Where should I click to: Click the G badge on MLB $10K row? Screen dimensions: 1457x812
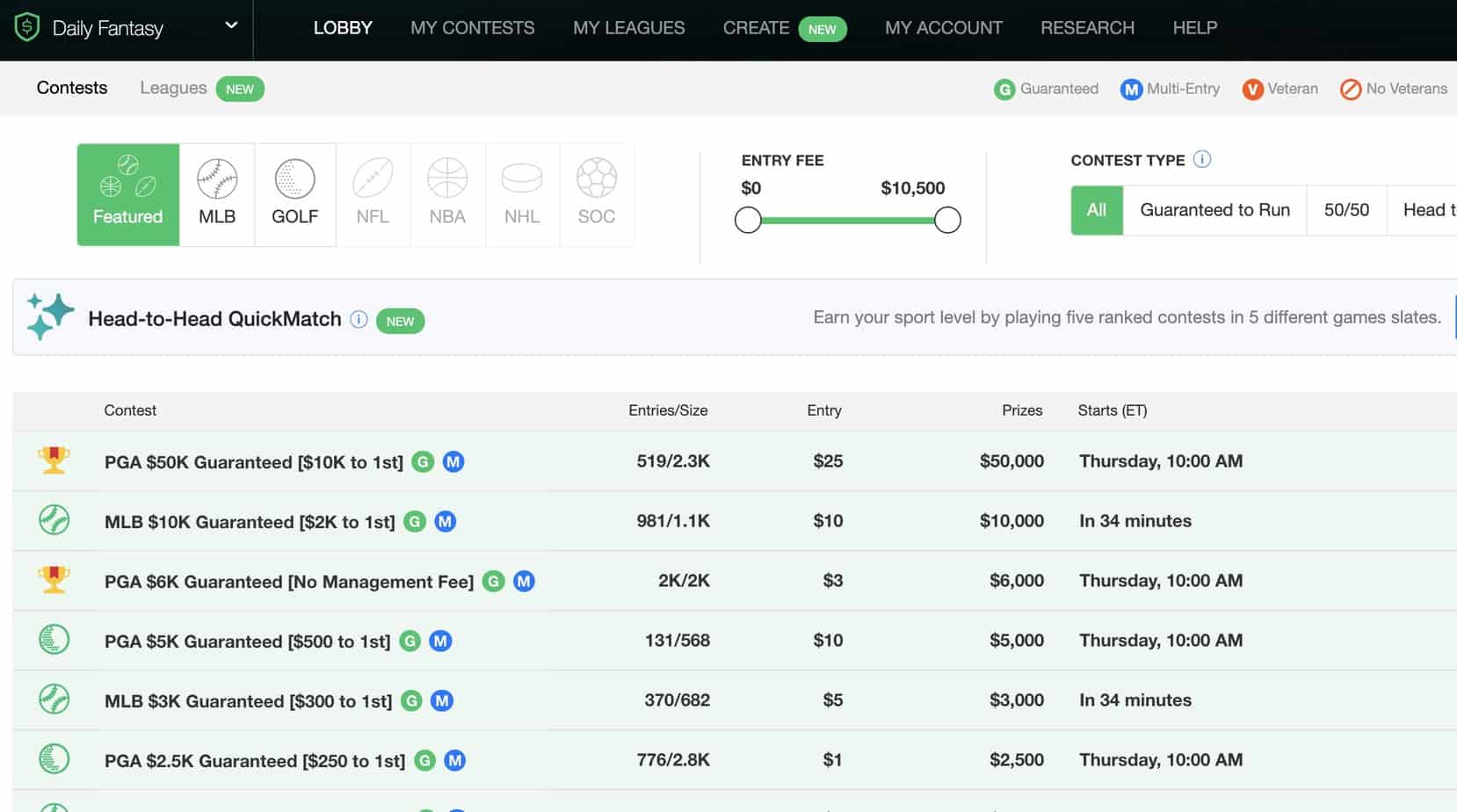pyautogui.click(x=415, y=521)
